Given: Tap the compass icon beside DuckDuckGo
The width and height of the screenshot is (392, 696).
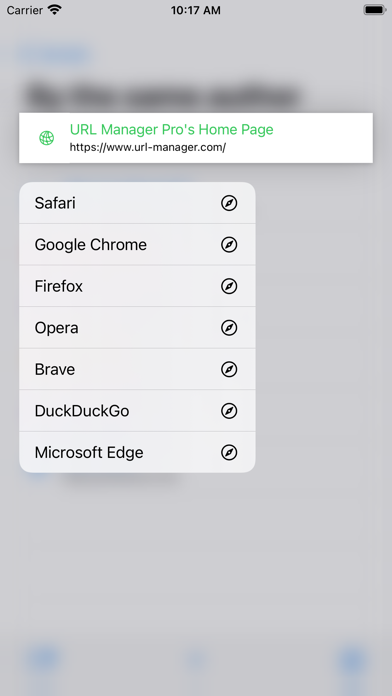Looking at the screenshot, I should pos(229,411).
